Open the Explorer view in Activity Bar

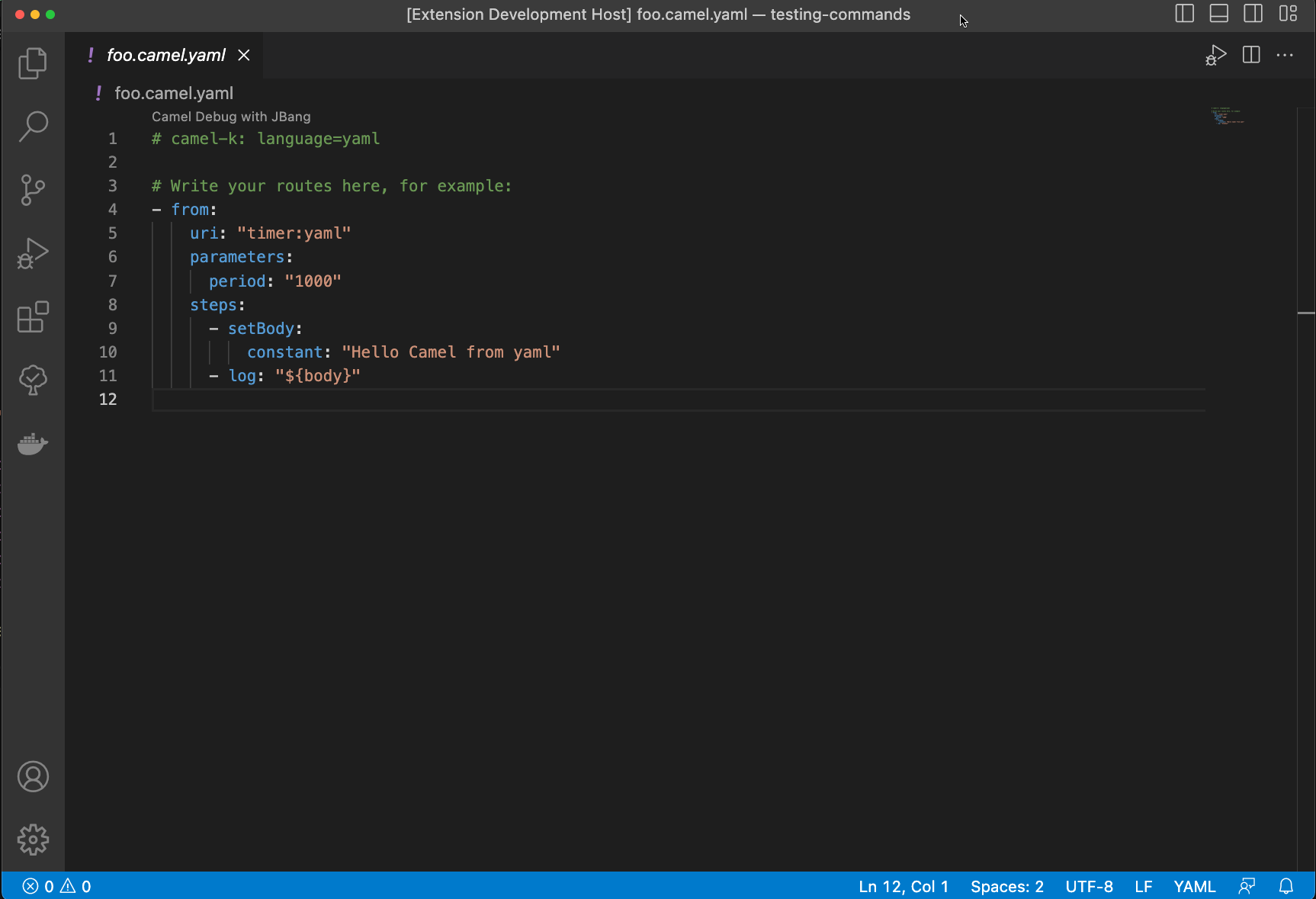32,63
